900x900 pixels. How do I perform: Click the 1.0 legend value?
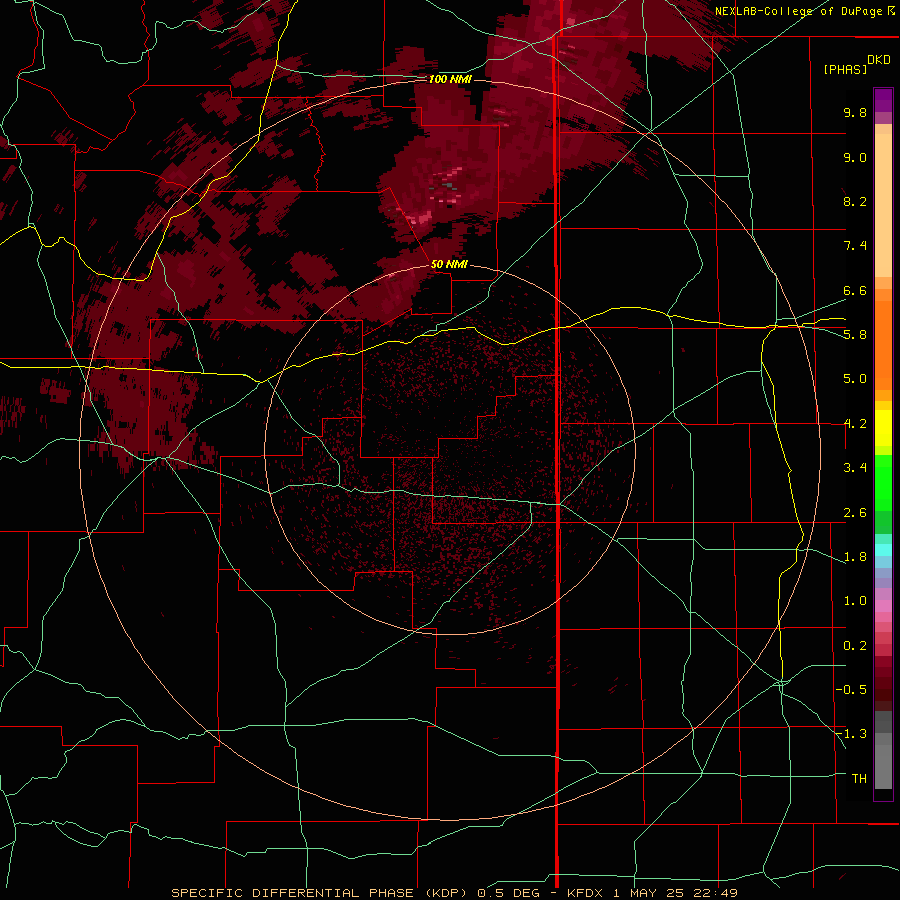click(x=855, y=601)
